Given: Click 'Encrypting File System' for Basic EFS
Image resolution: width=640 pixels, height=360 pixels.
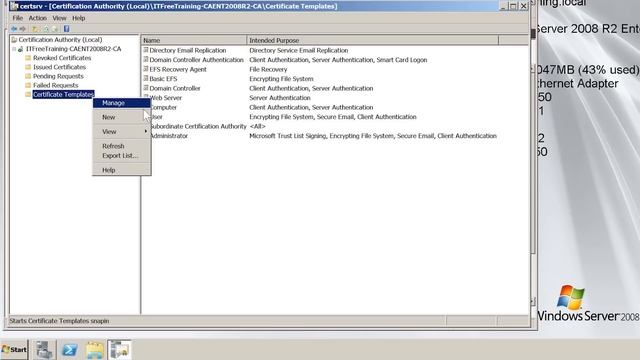Looking at the screenshot, I should pyautogui.click(x=281, y=79).
